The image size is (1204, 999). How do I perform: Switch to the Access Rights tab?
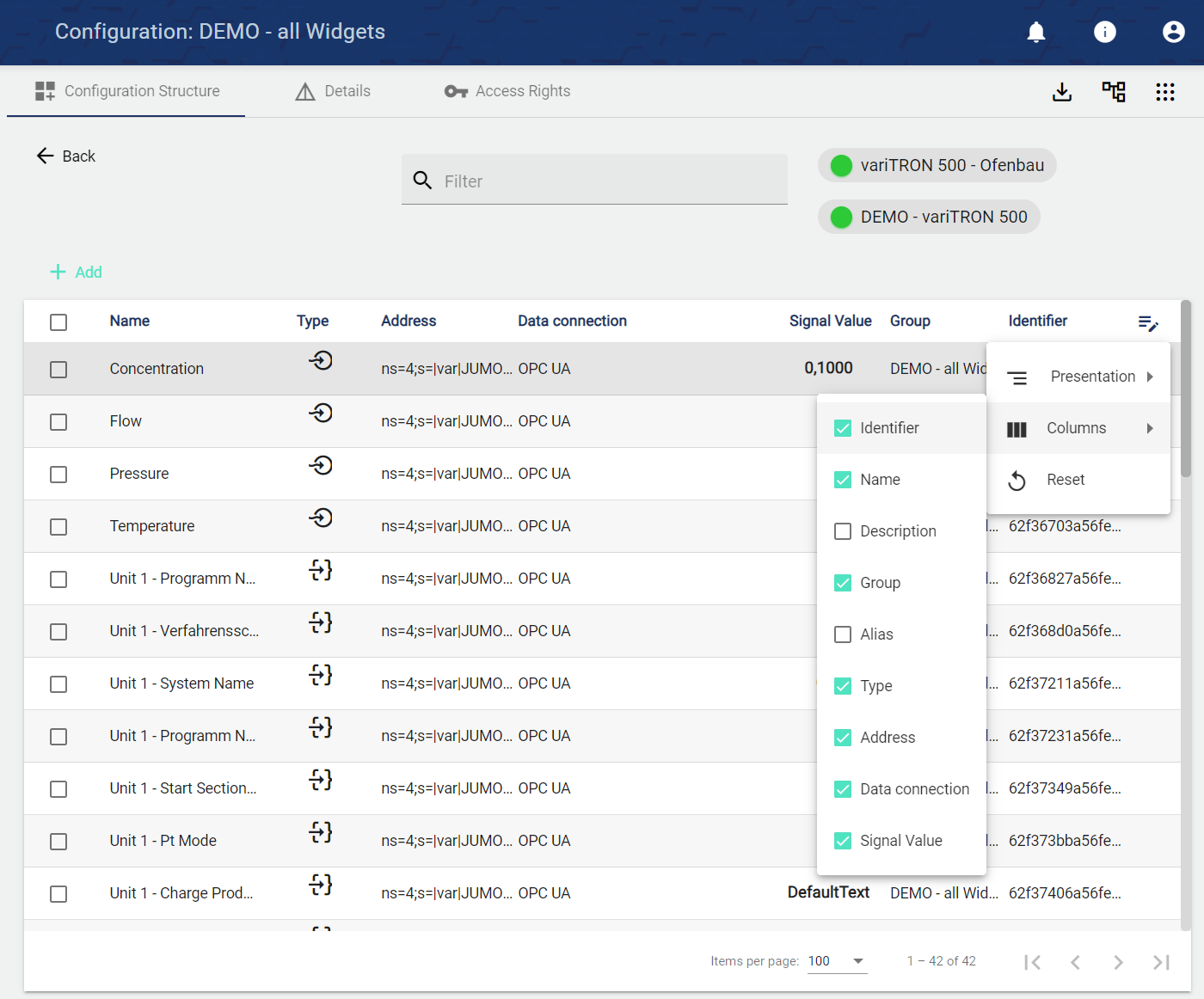[x=507, y=91]
